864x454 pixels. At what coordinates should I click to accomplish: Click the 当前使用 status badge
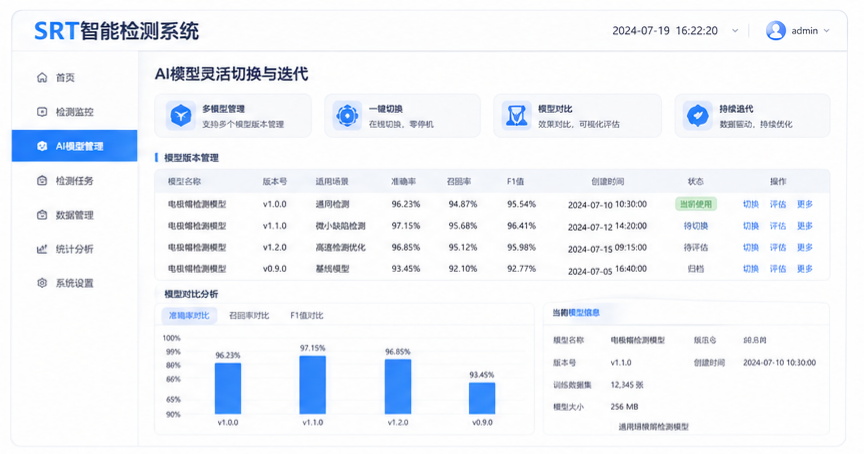(x=696, y=204)
